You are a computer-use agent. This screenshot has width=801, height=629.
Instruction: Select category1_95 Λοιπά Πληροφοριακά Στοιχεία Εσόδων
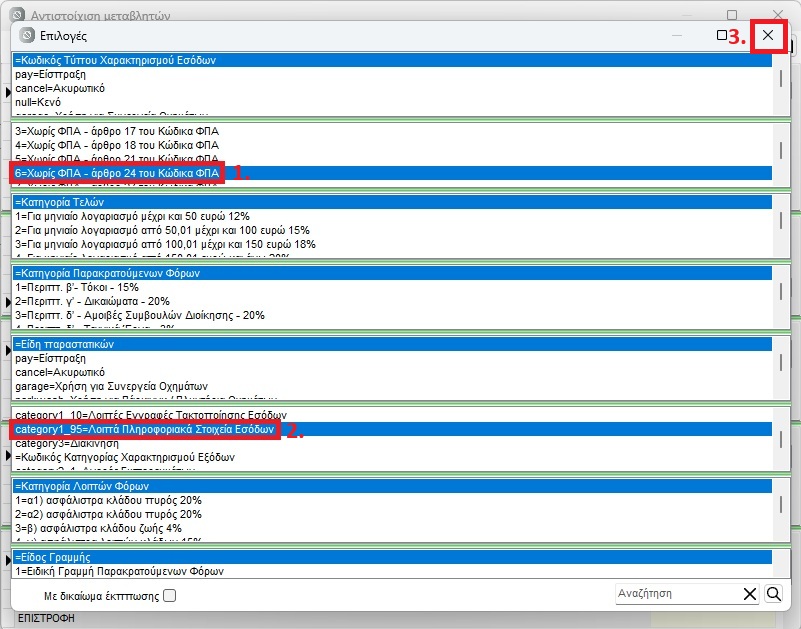pos(144,429)
